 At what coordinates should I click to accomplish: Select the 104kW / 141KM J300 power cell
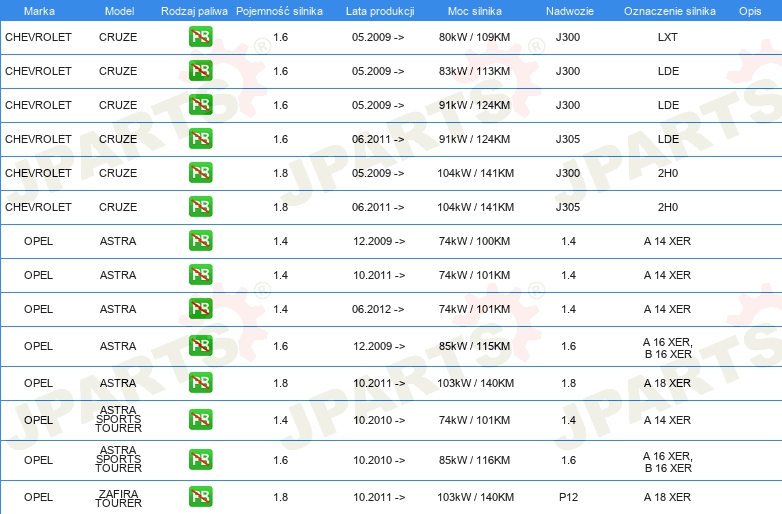click(x=475, y=173)
